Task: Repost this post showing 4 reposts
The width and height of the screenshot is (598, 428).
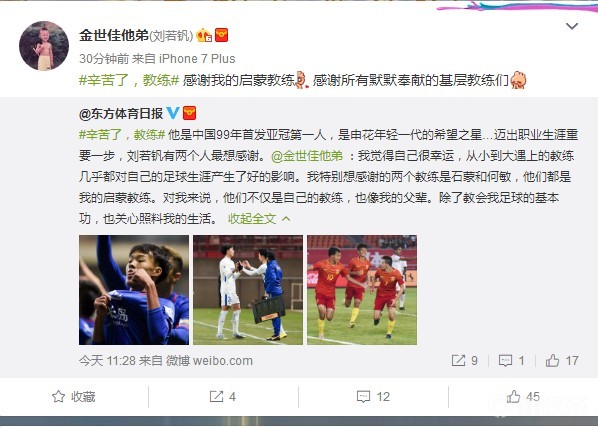Action: click(x=223, y=397)
